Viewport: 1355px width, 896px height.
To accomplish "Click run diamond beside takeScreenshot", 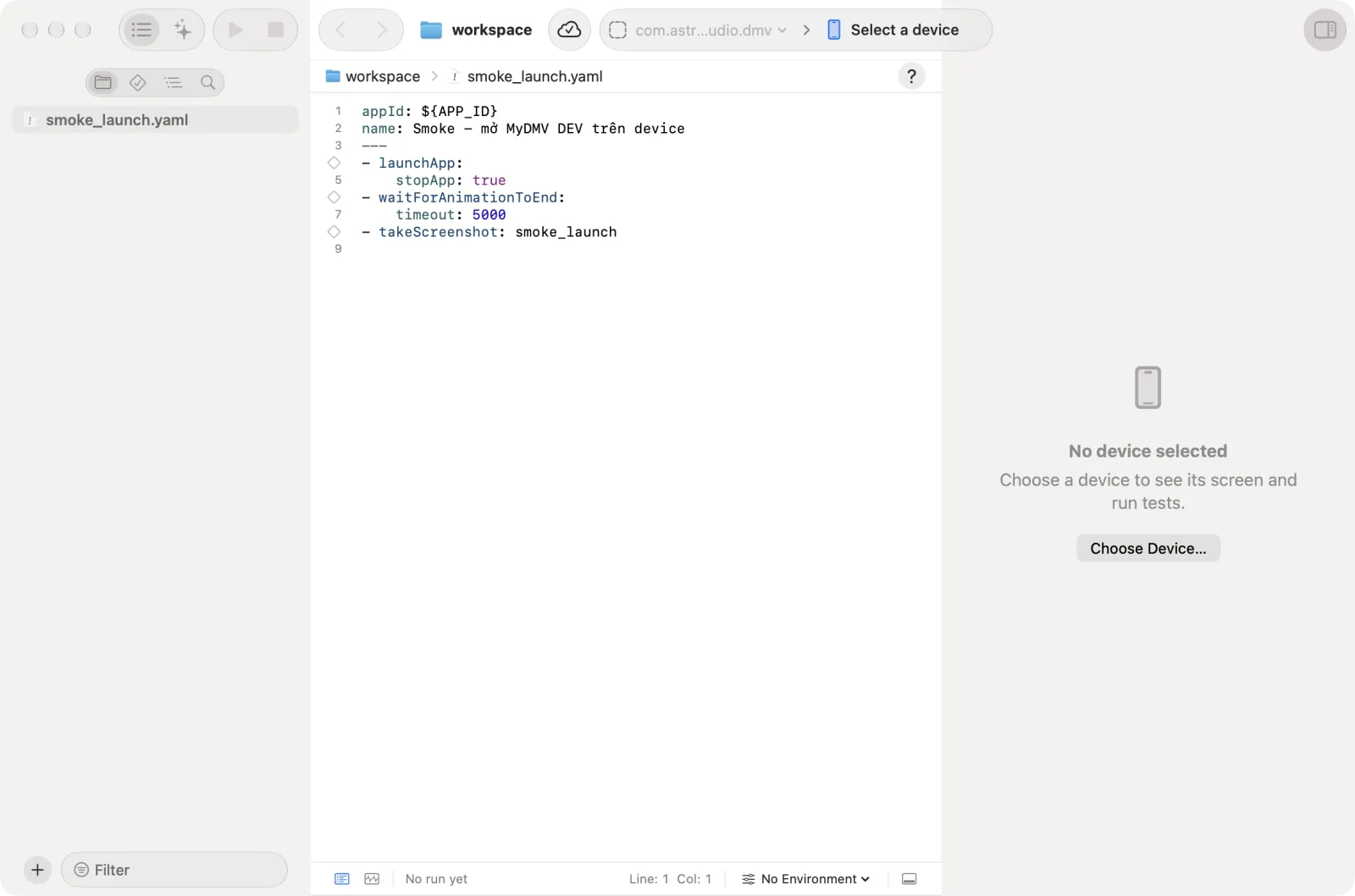I will click(x=335, y=232).
